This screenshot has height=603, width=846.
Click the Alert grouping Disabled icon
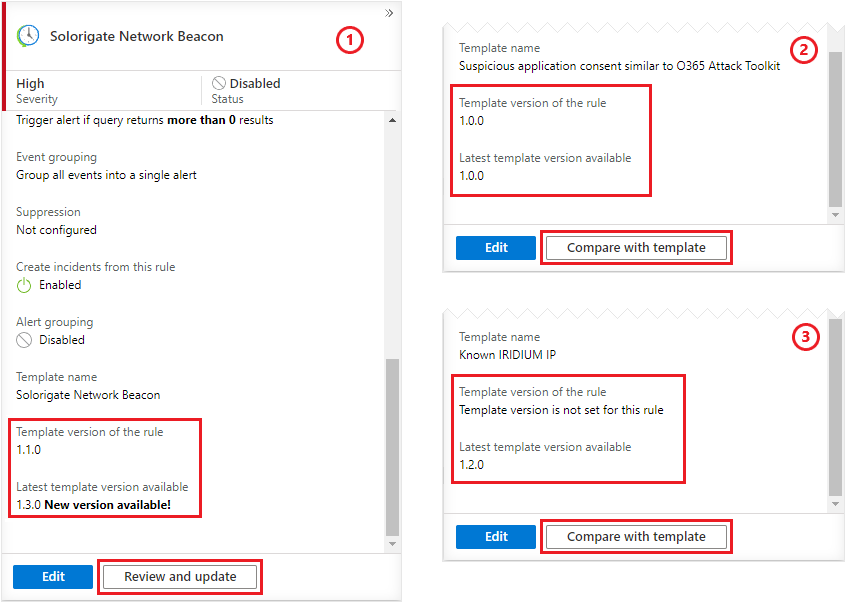point(24,340)
